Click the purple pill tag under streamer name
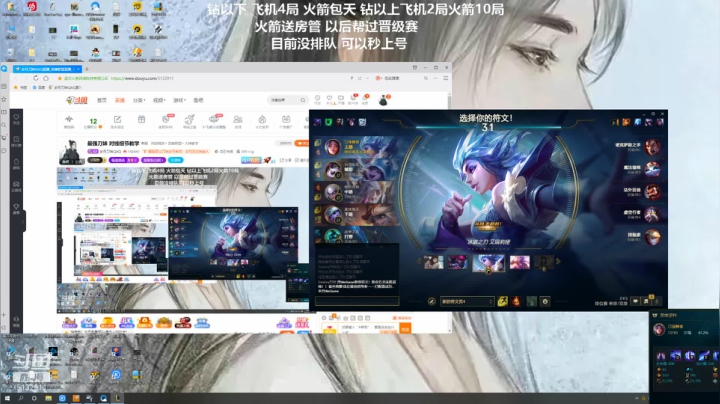This screenshot has width=720, height=404. pos(124,160)
